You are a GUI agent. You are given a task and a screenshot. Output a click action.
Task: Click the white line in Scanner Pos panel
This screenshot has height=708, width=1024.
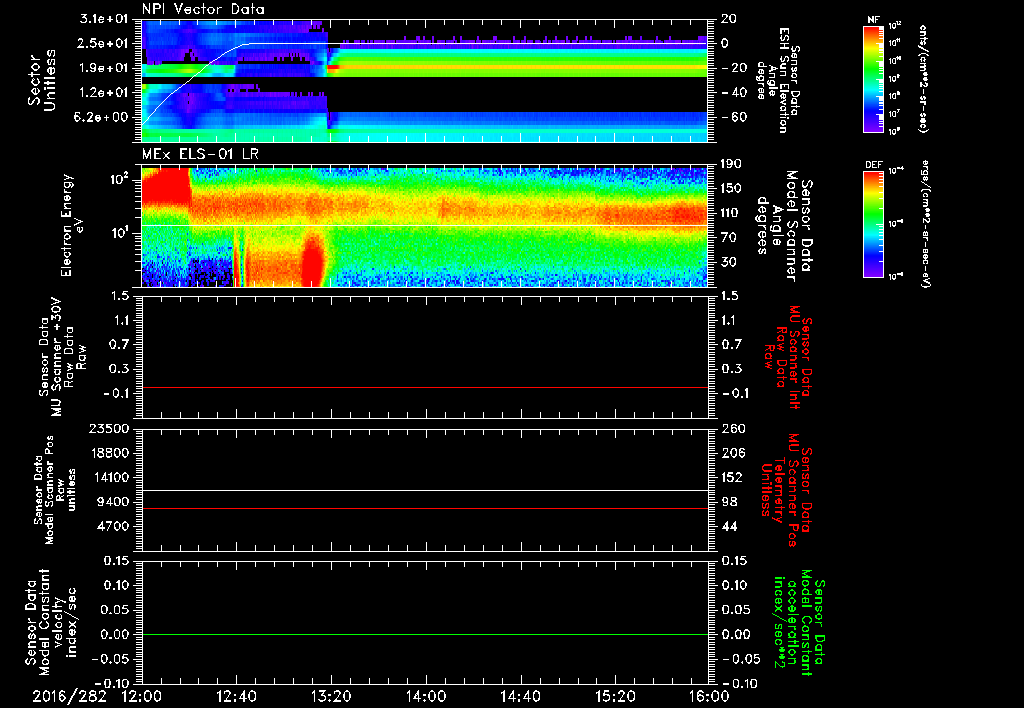point(425,490)
